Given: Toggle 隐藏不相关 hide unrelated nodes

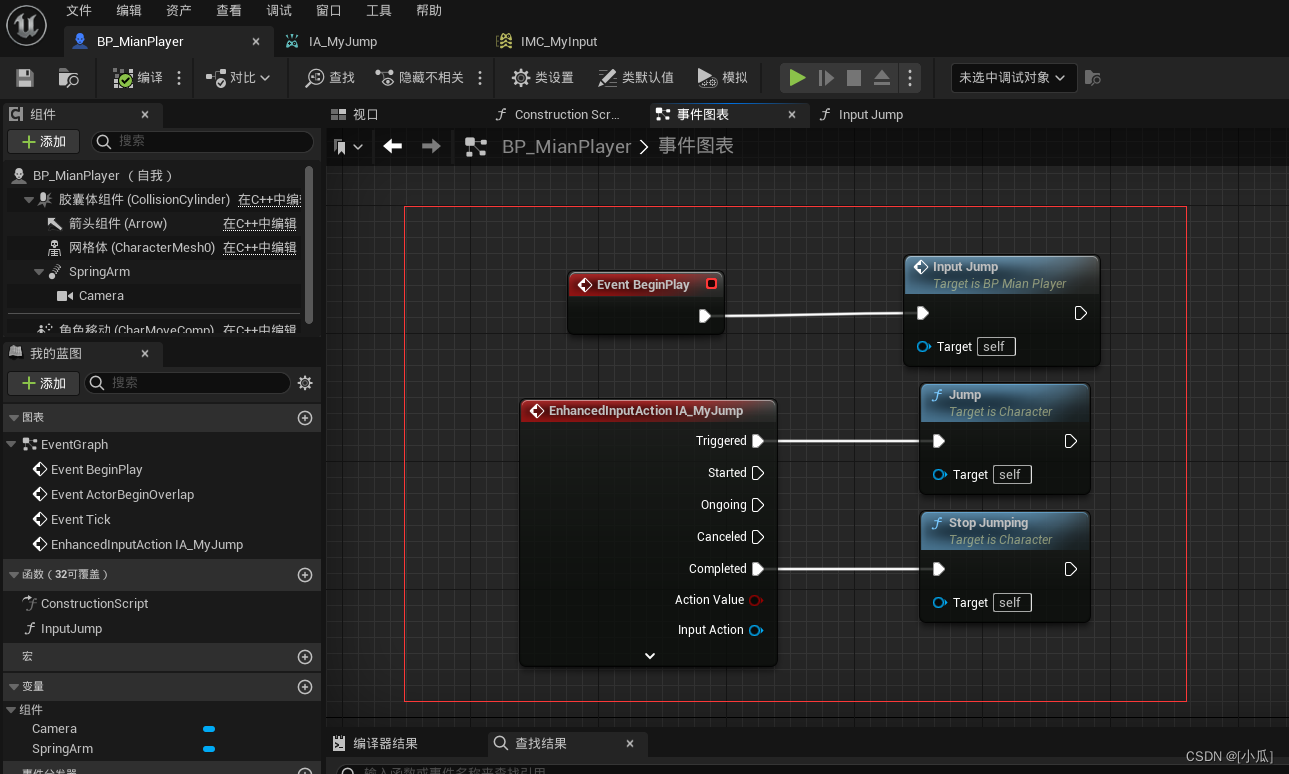Looking at the screenshot, I should 419,77.
